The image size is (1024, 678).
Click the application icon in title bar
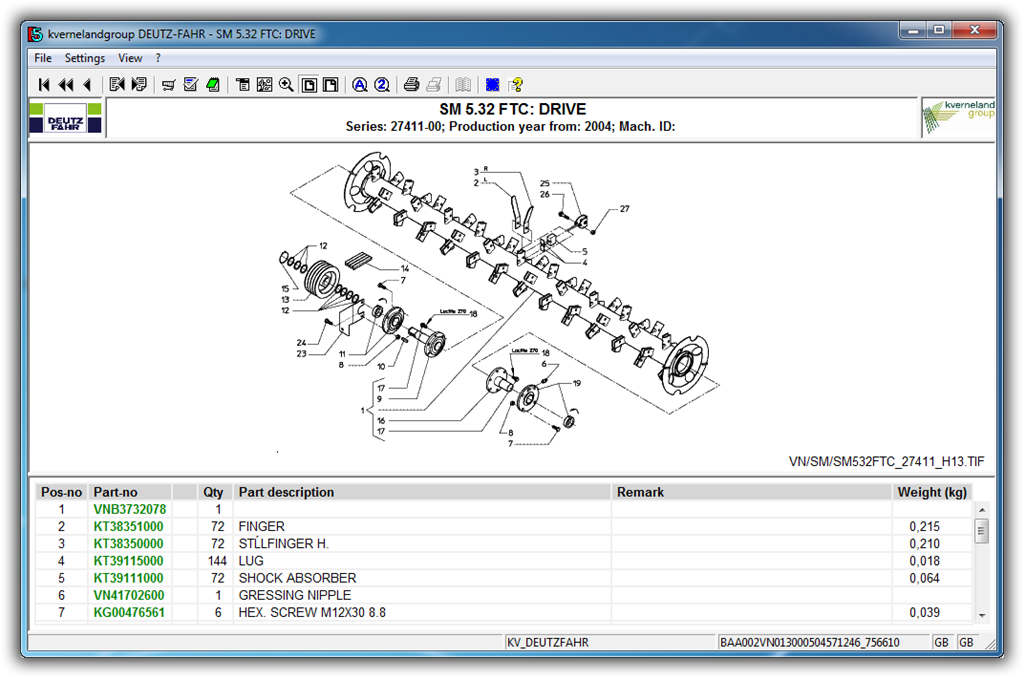point(35,34)
